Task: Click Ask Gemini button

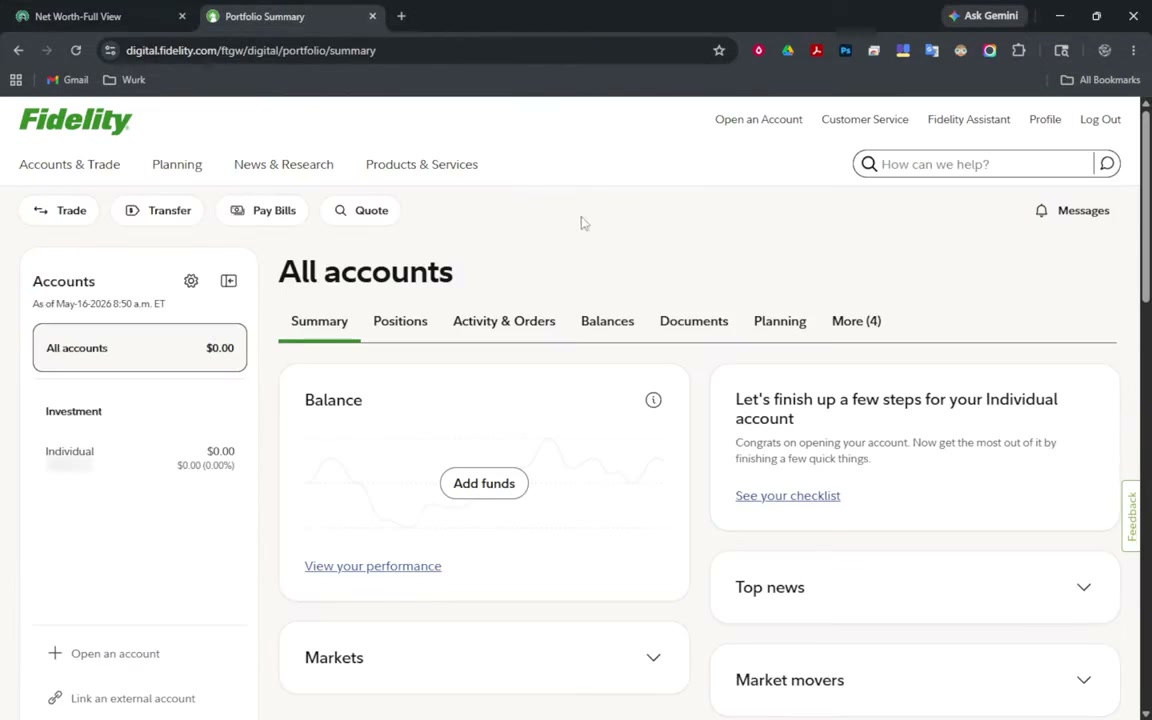Action: [984, 15]
